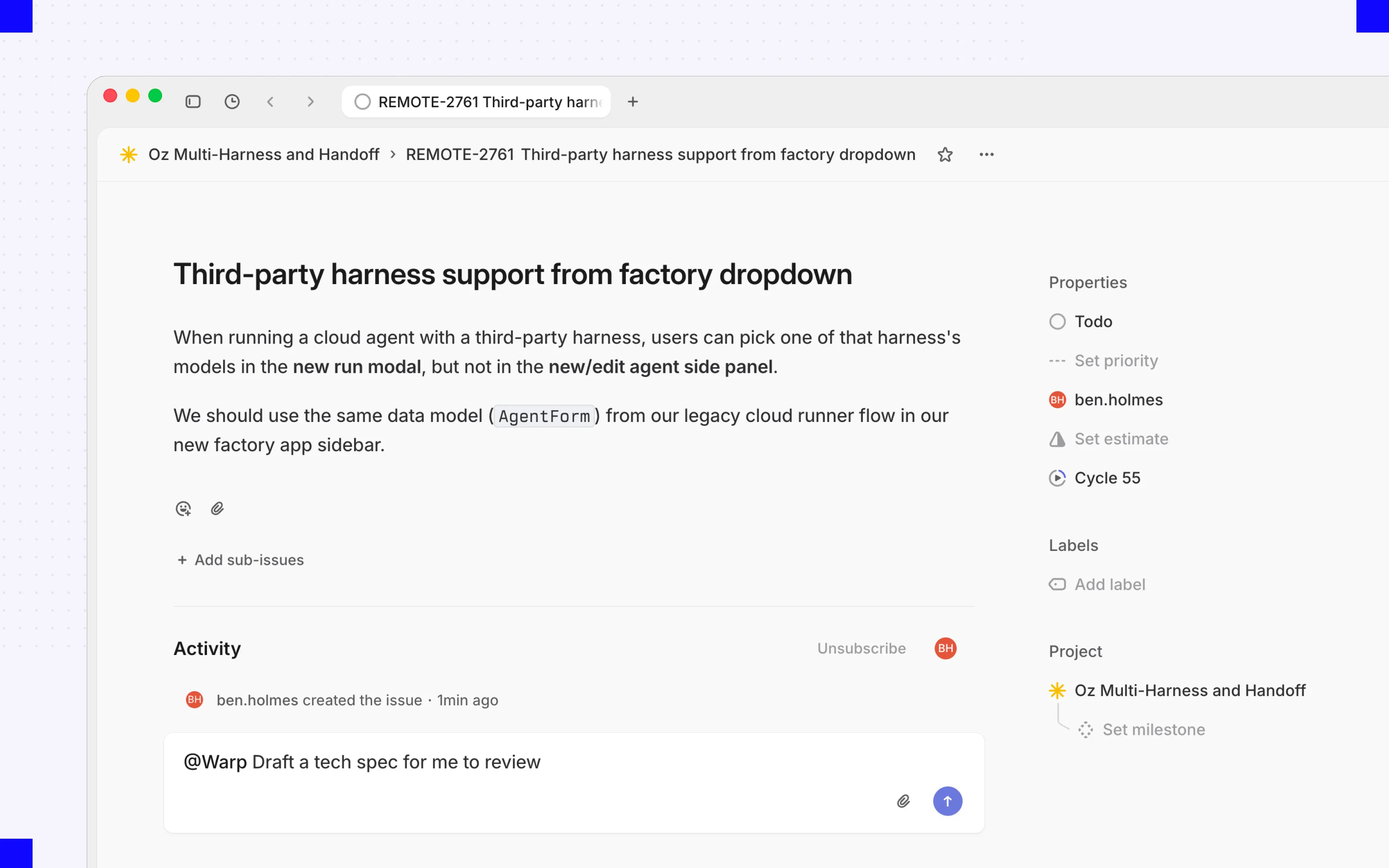Click the BH avatar next to Unsubscribe
The height and width of the screenshot is (868, 1389).
point(945,648)
